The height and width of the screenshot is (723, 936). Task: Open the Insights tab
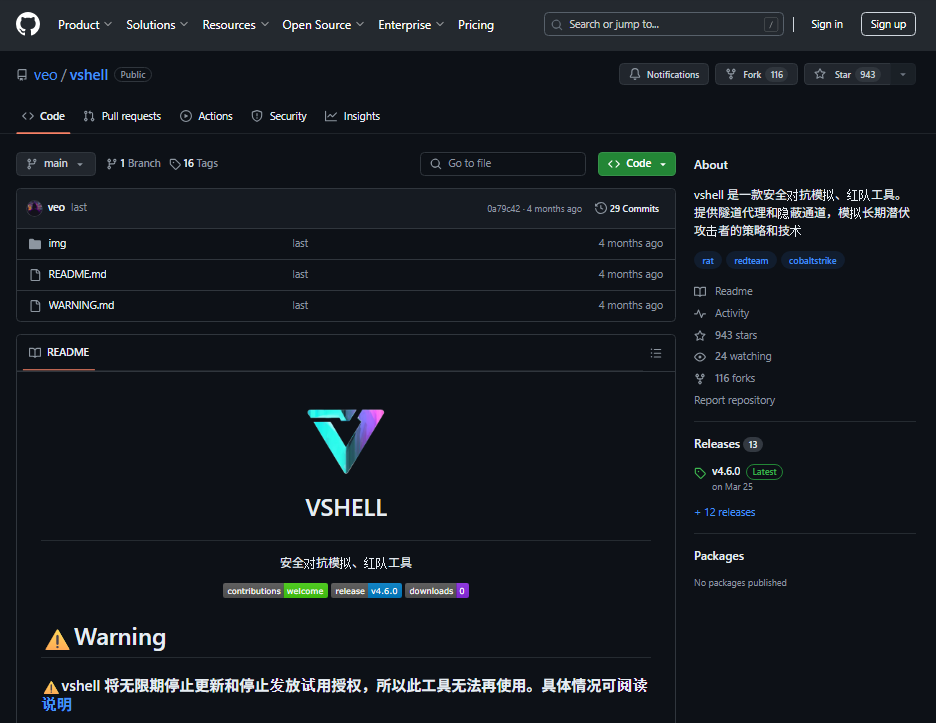(x=352, y=116)
